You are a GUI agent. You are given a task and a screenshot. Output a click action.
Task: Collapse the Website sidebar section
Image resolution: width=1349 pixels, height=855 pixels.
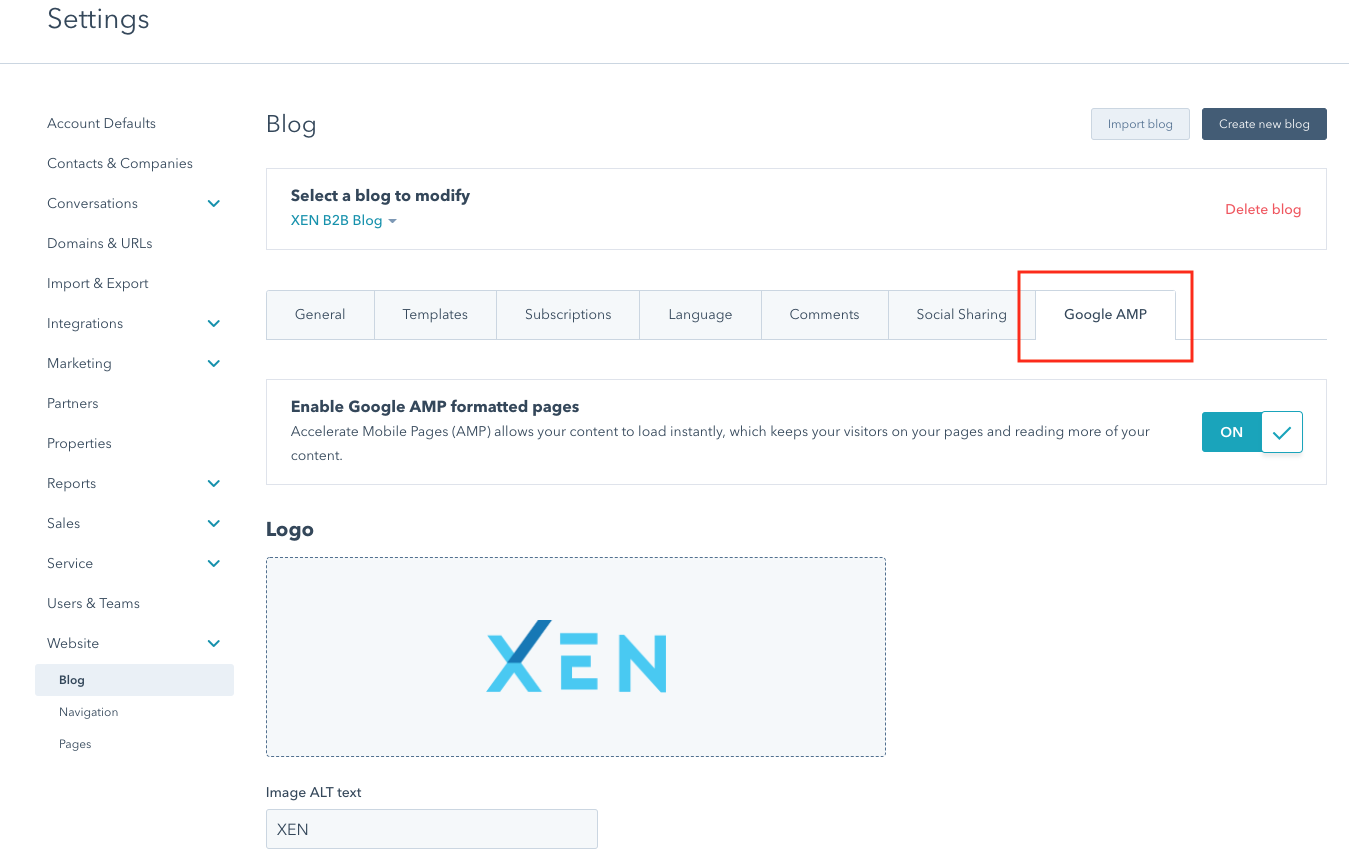point(213,643)
